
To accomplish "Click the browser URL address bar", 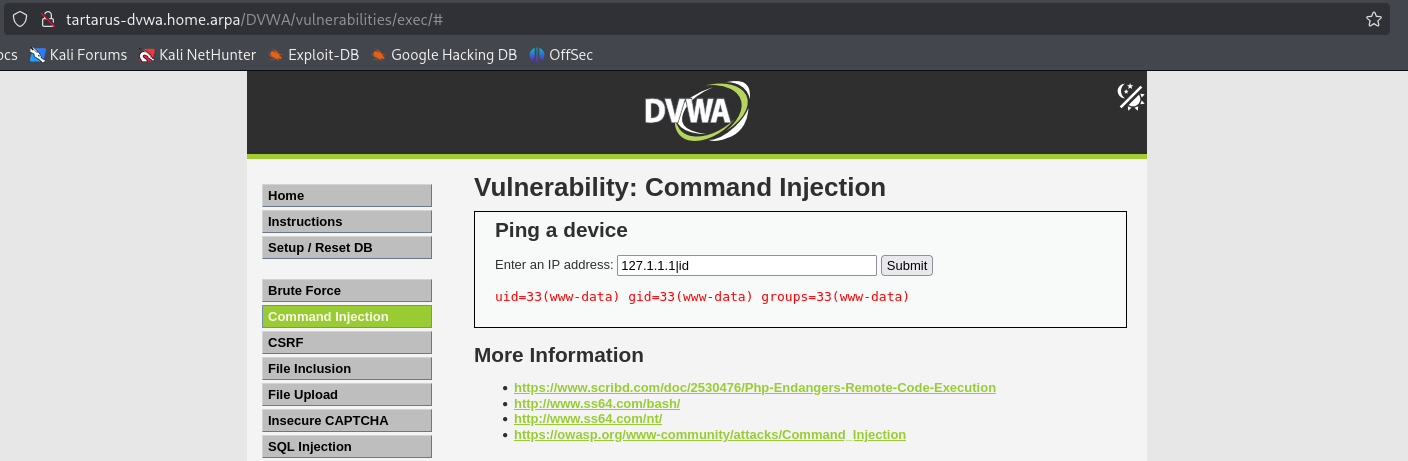I will pyautogui.click(x=700, y=19).
